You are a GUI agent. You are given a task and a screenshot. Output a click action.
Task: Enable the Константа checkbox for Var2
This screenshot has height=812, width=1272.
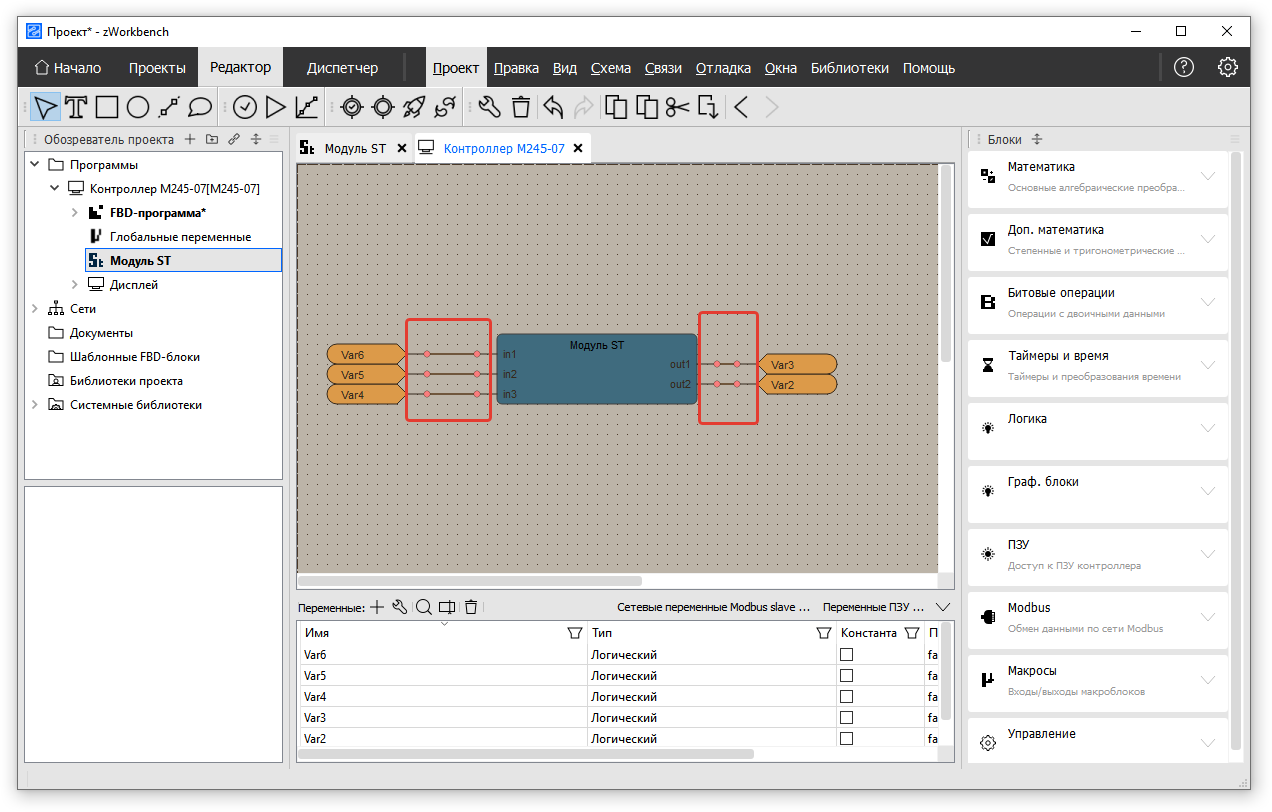pyautogui.click(x=847, y=739)
